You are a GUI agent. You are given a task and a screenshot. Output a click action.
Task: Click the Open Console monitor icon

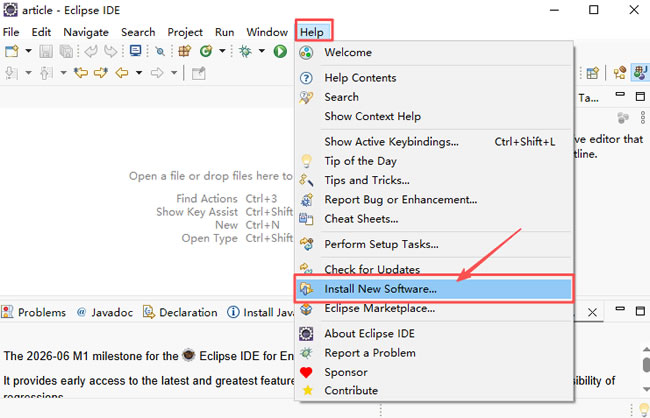(135, 51)
